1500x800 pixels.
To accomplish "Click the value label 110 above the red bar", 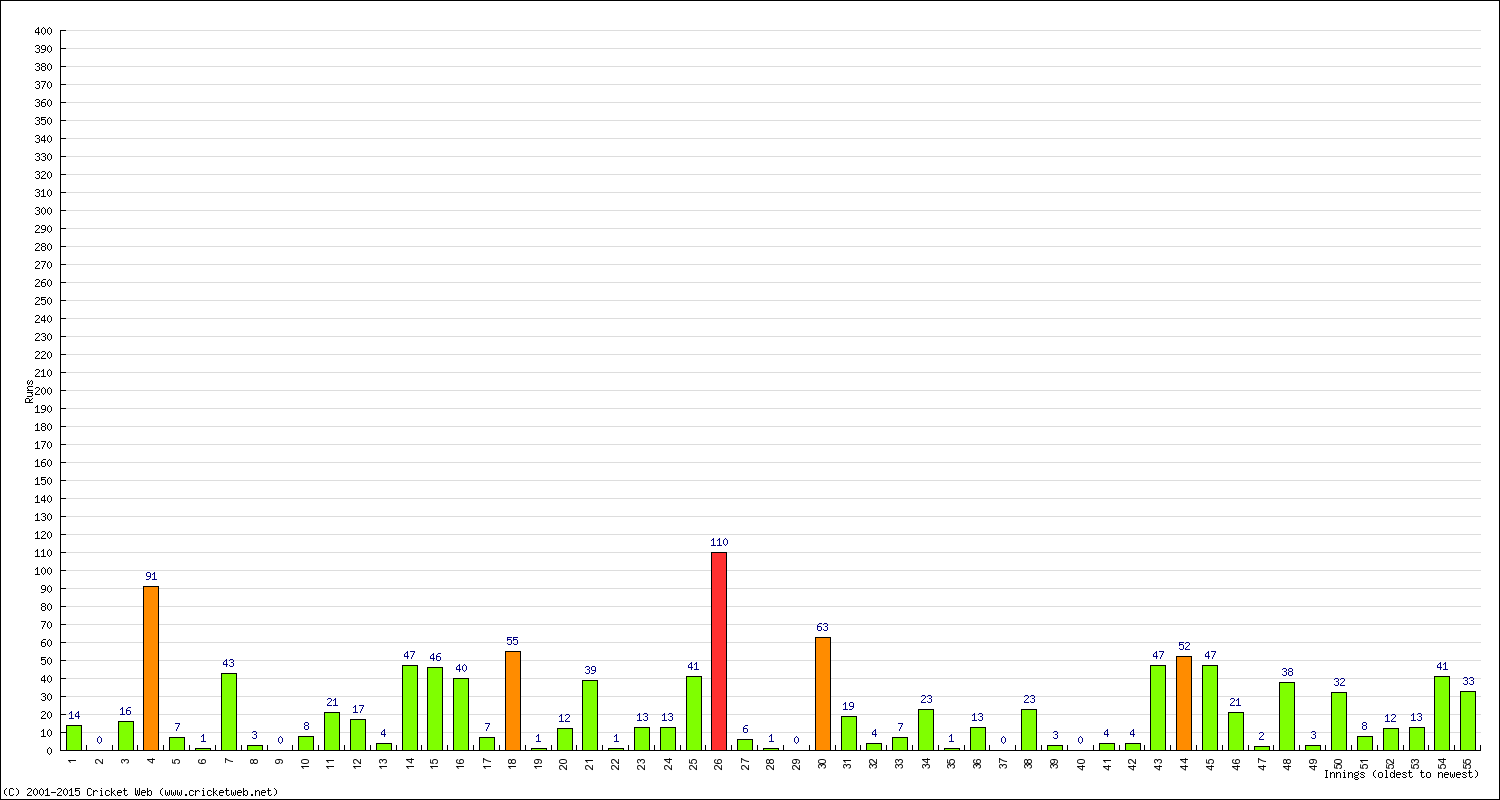I will point(719,542).
